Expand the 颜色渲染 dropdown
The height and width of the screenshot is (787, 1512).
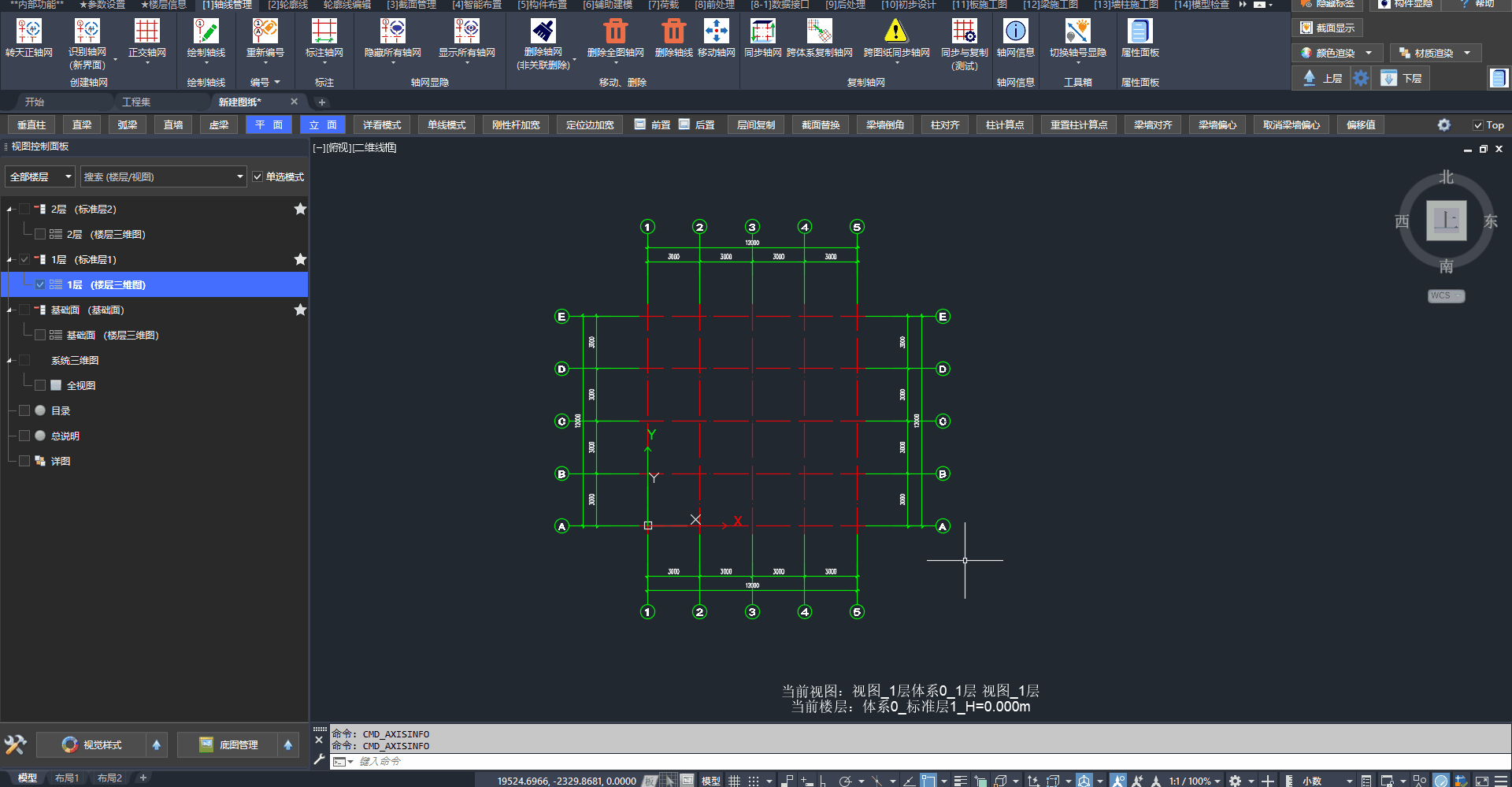click(x=1369, y=53)
